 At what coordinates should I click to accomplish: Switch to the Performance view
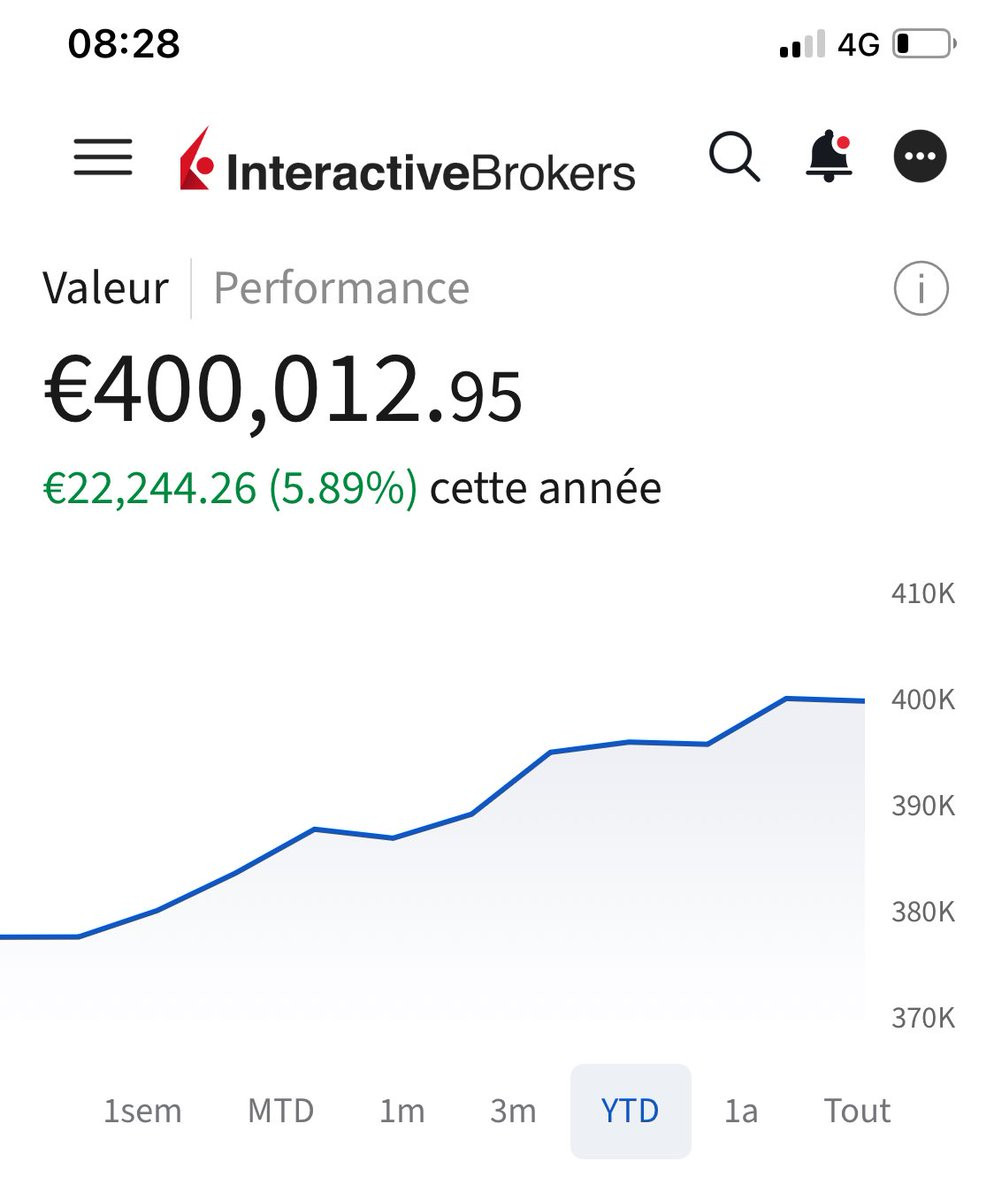pyautogui.click(x=341, y=288)
